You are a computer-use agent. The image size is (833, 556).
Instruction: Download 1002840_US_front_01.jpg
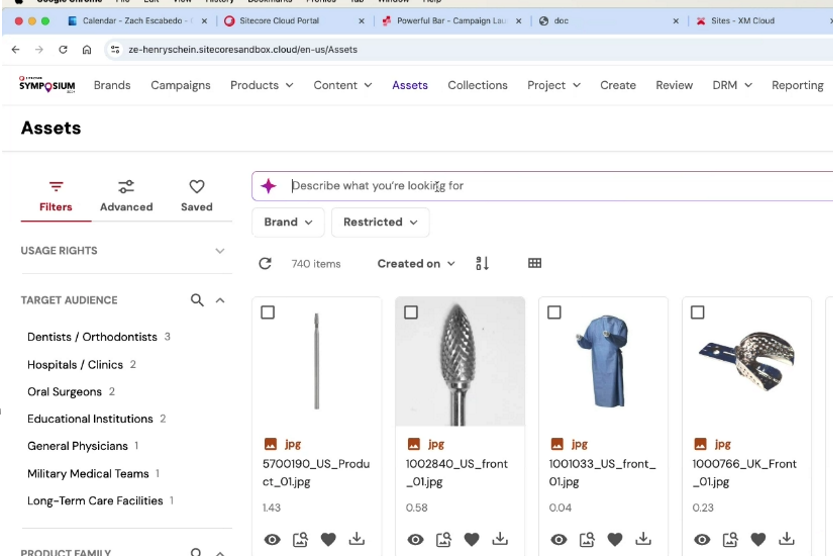coord(500,539)
